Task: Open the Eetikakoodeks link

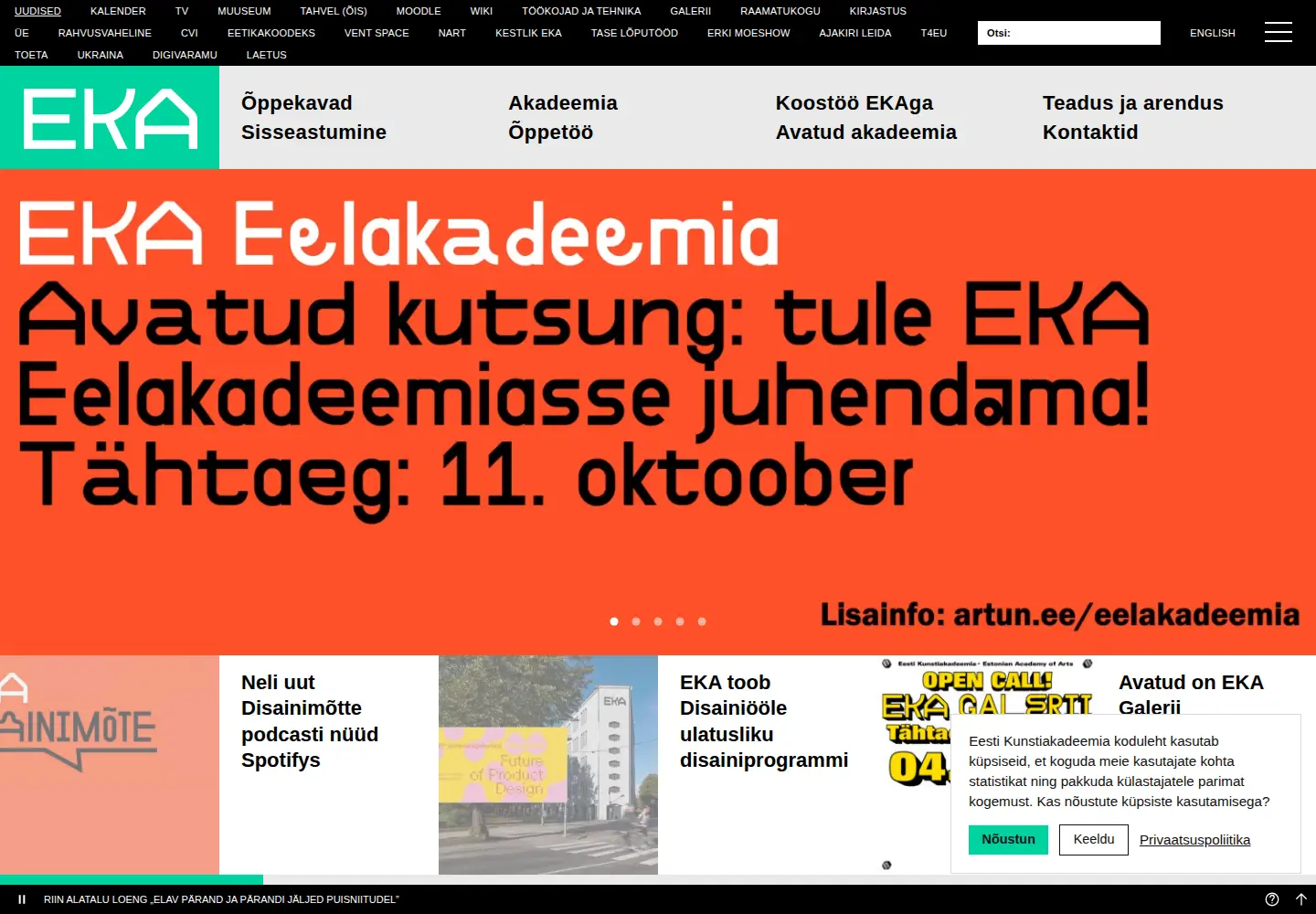Action: 271,33
